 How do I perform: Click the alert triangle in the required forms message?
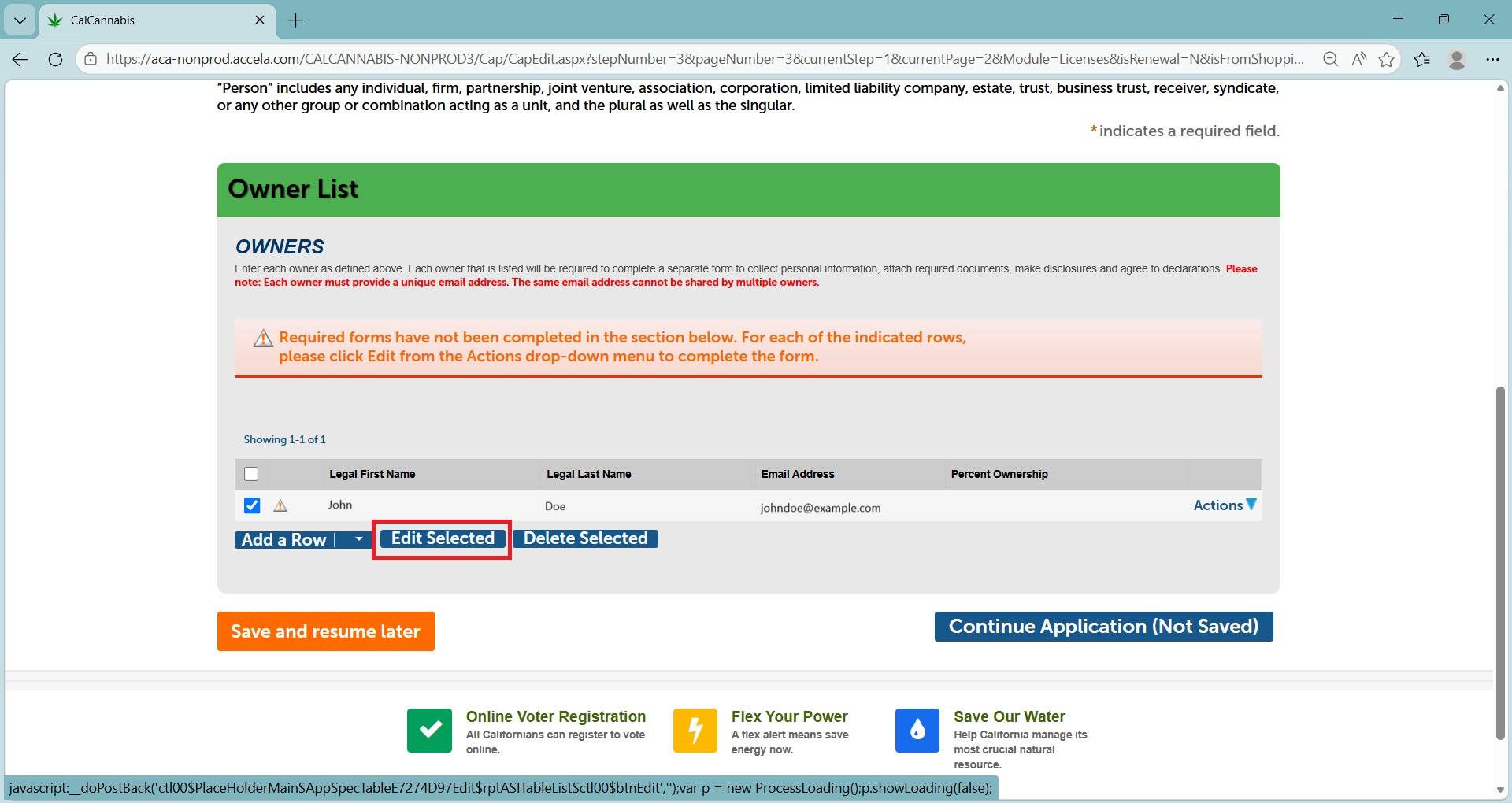pos(263,339)
